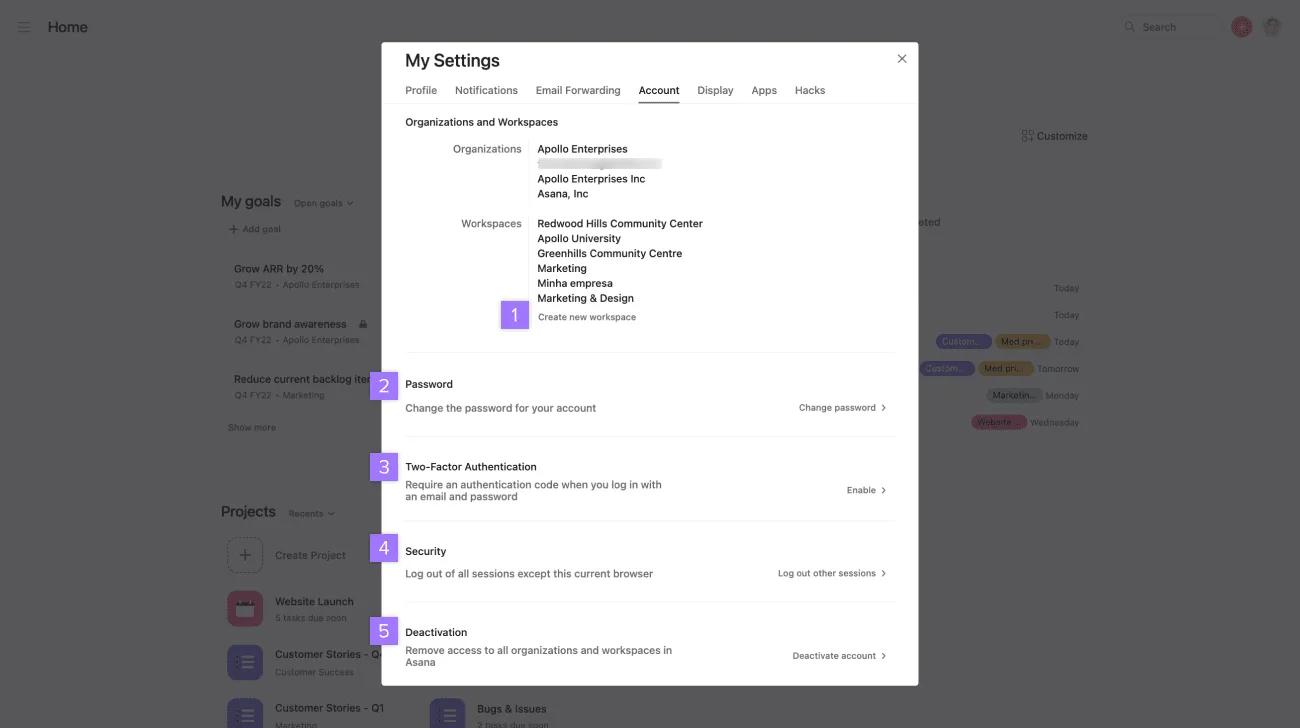Click Deactivate account button

[x=839, y=656]
